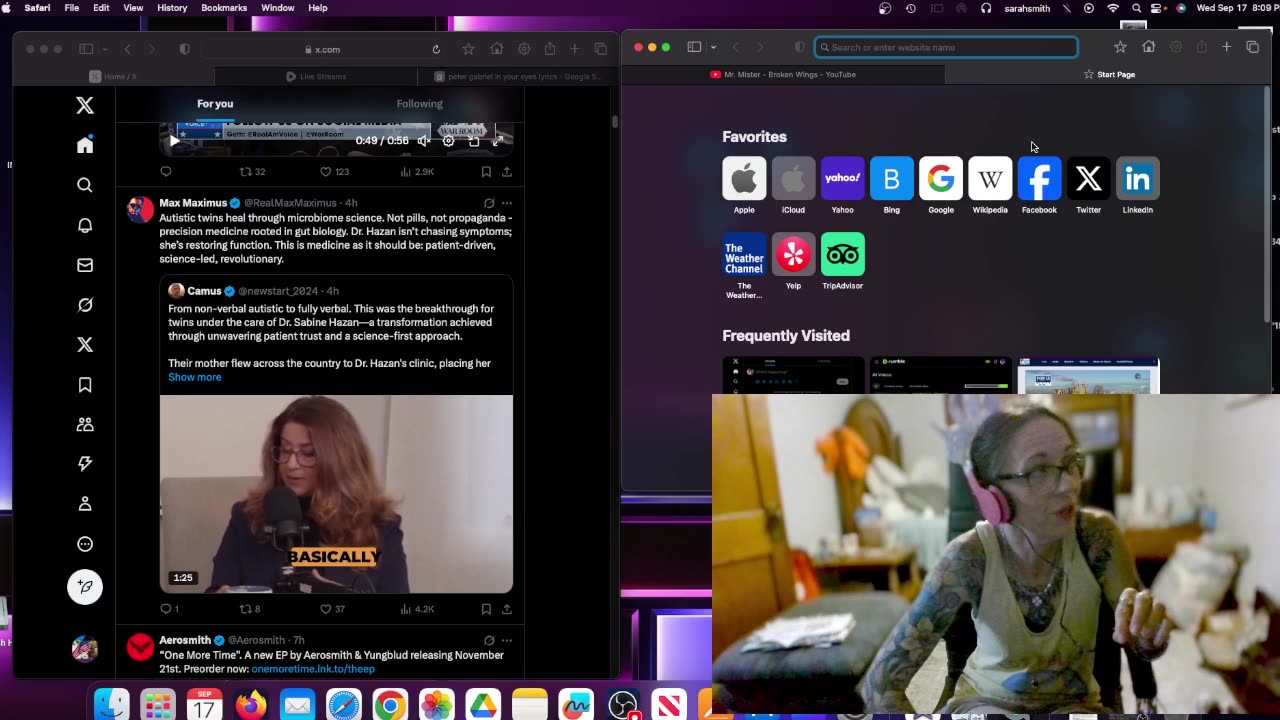This screenshot has width=1280, height=720.
Task: Like the Max Maximus post with 37 likes
Action: point(332,609)
